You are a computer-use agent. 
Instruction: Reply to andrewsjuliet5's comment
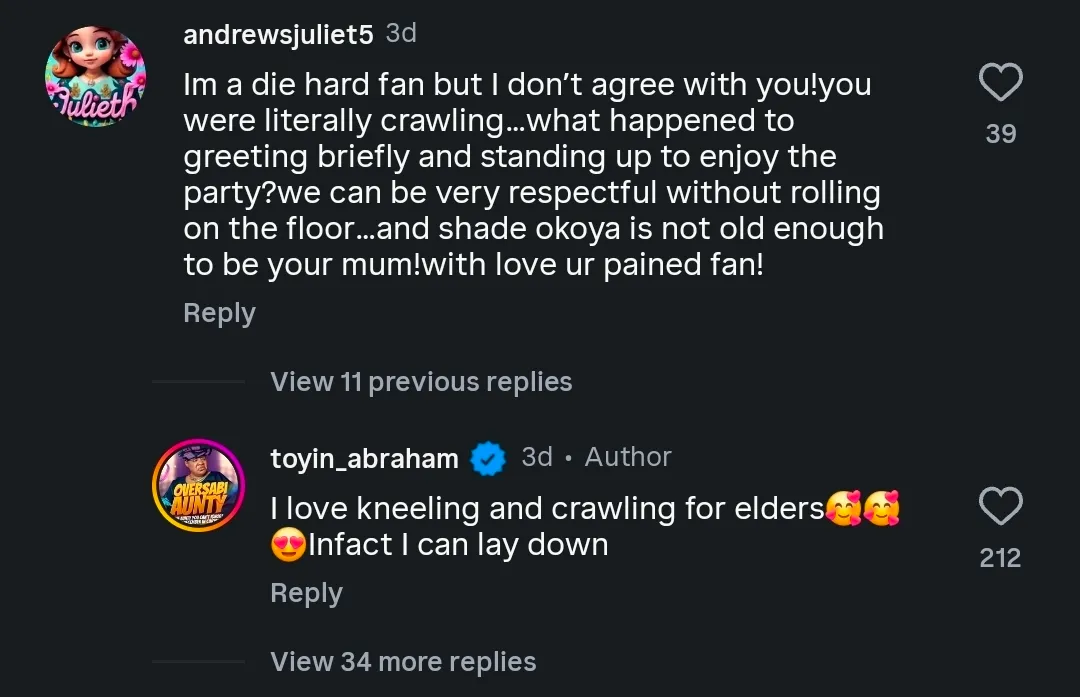219,313
